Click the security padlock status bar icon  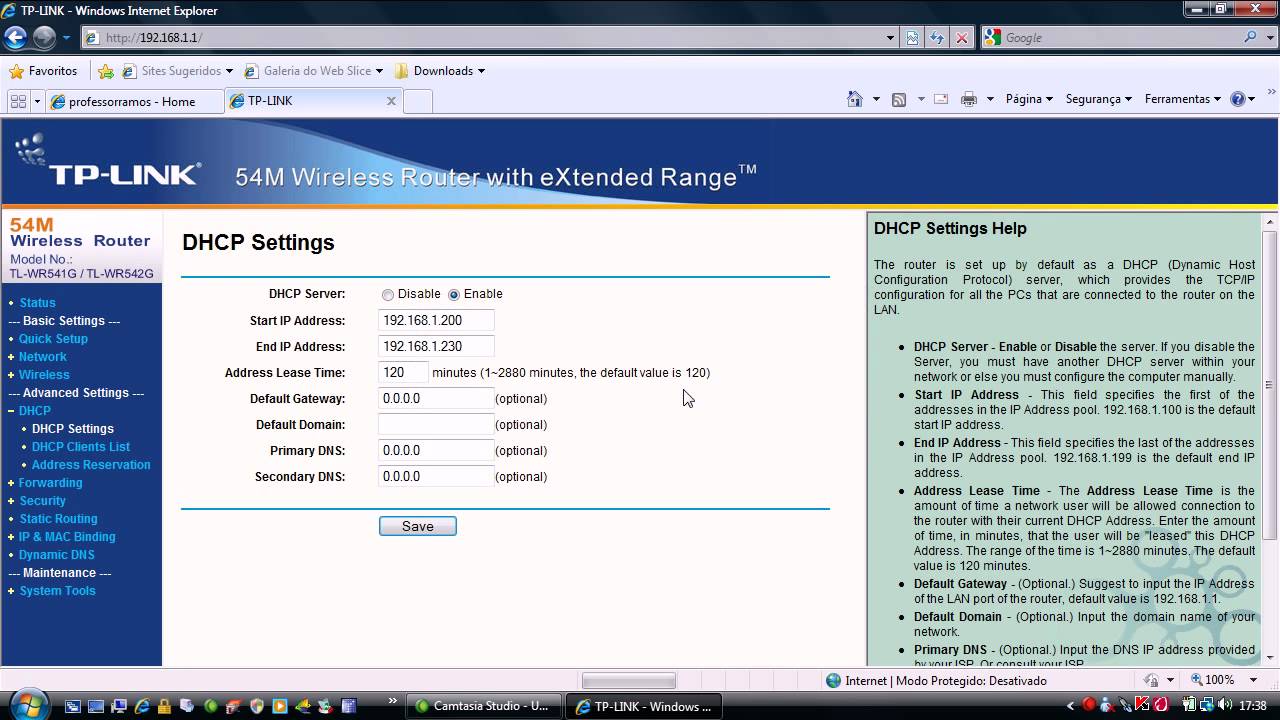(1152, 680)
